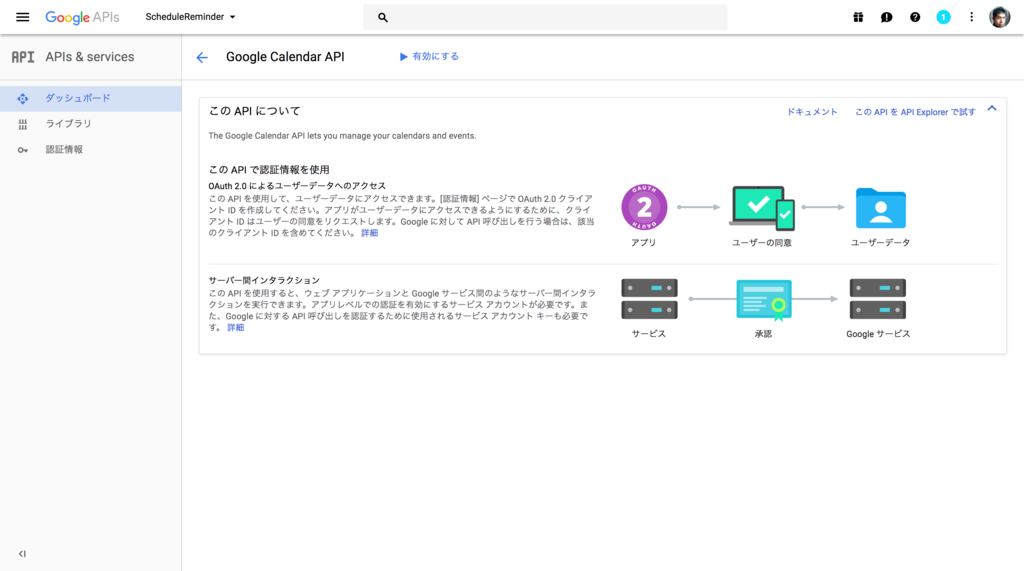Viewport: 1024px width, 571px height.
Task: Select ダッシュボード in the sidebar
Action: tap(91, 98)
